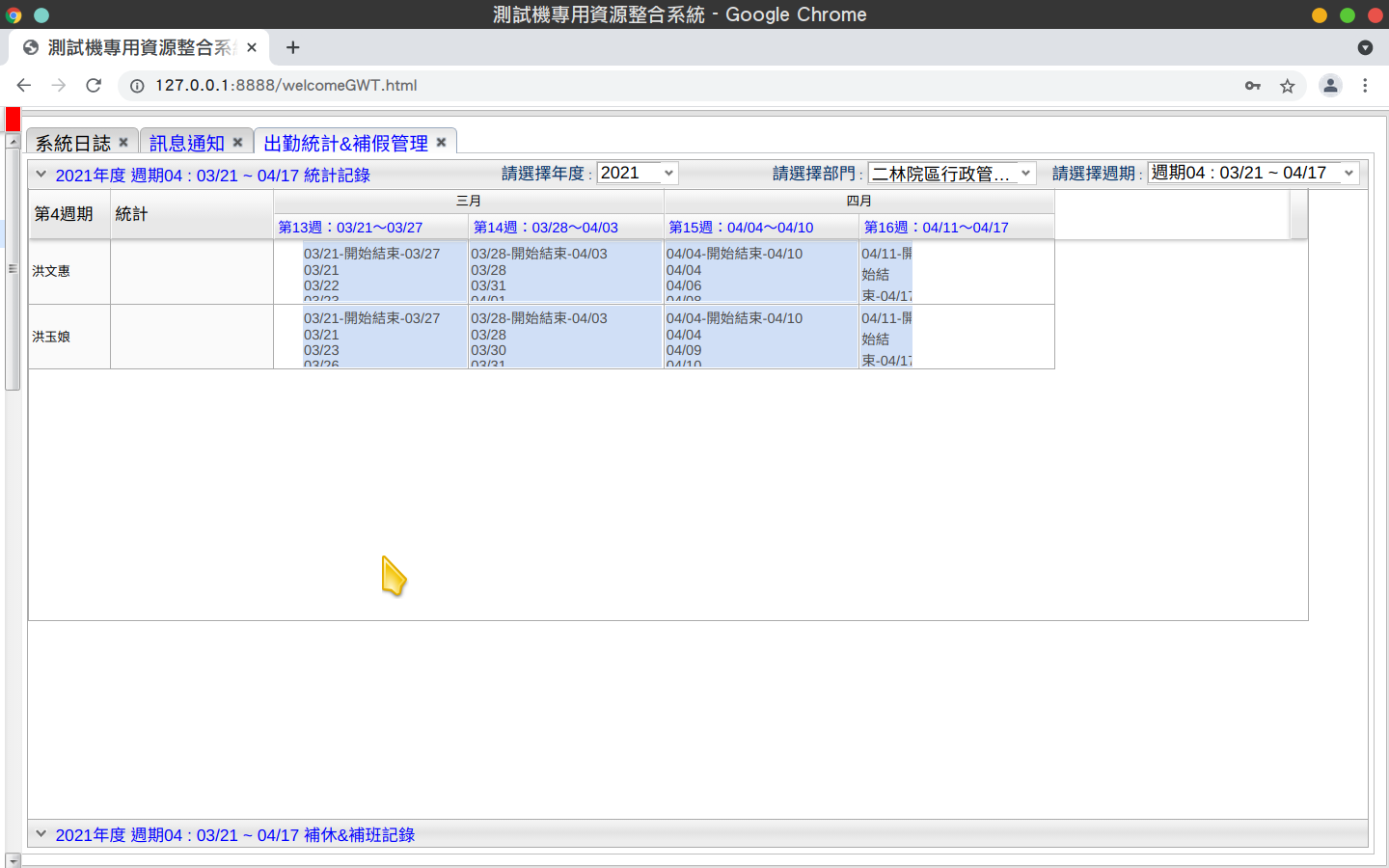Close the 出勤統計&補假管理 tab
This screenshot has width=1389, height=868.
[x=441, y=143]
